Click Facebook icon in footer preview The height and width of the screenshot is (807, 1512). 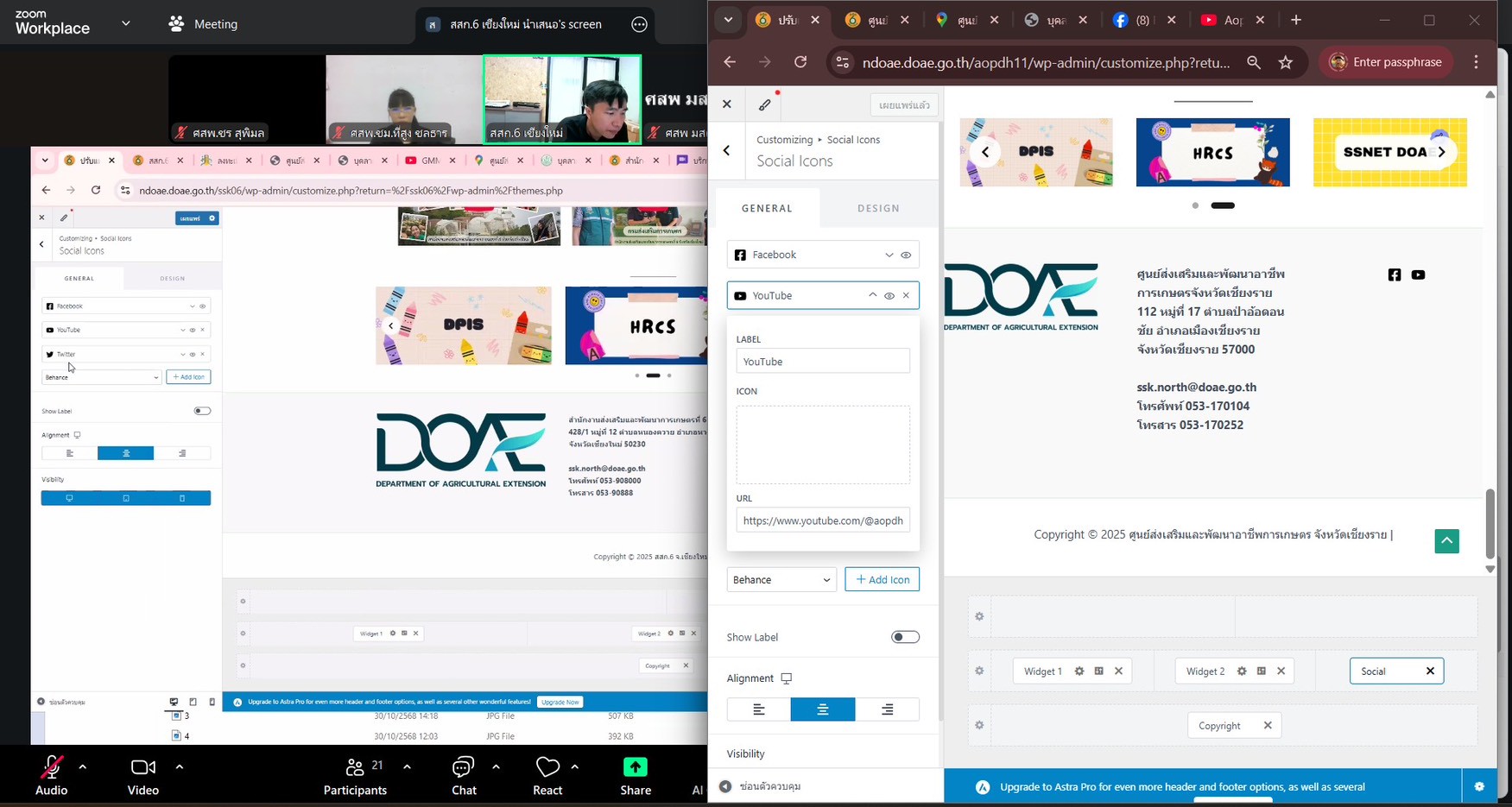tap(1395, 274)
